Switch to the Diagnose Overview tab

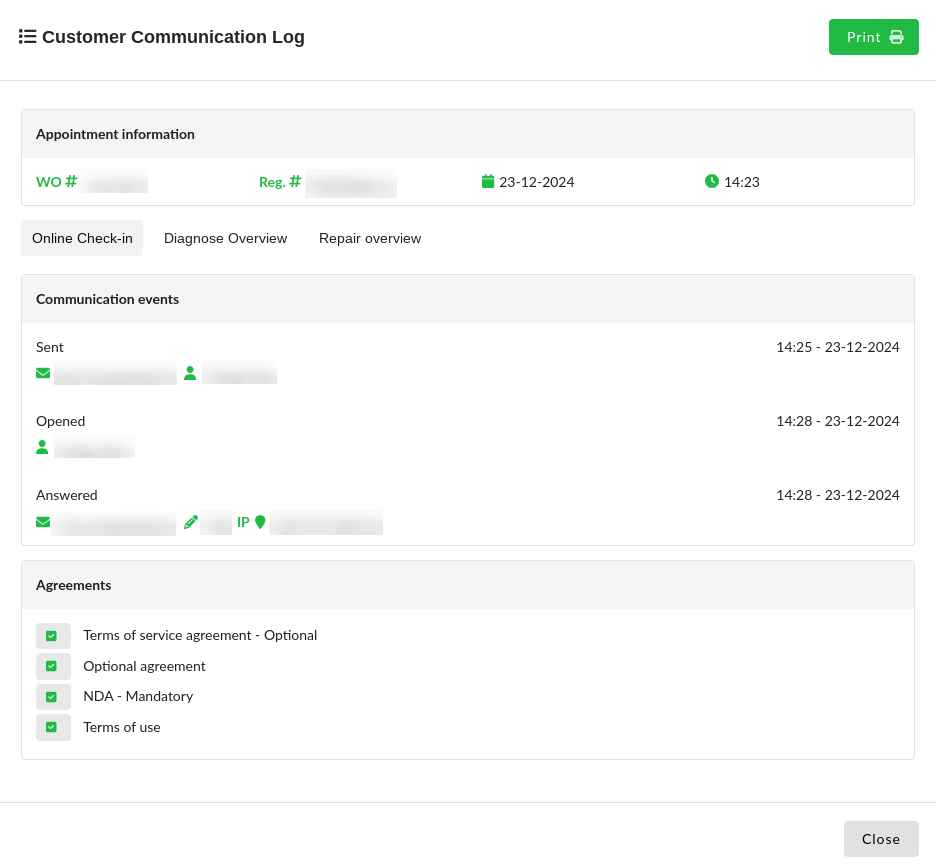[x=225, y=238]
